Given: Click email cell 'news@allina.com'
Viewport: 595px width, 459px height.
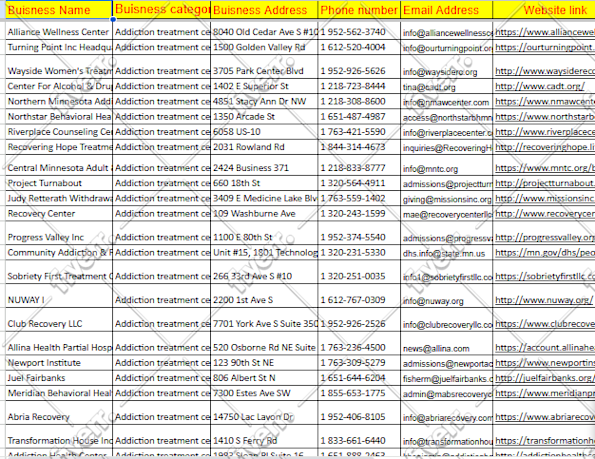Looking at the screenshot, I should tap(447, 343).
